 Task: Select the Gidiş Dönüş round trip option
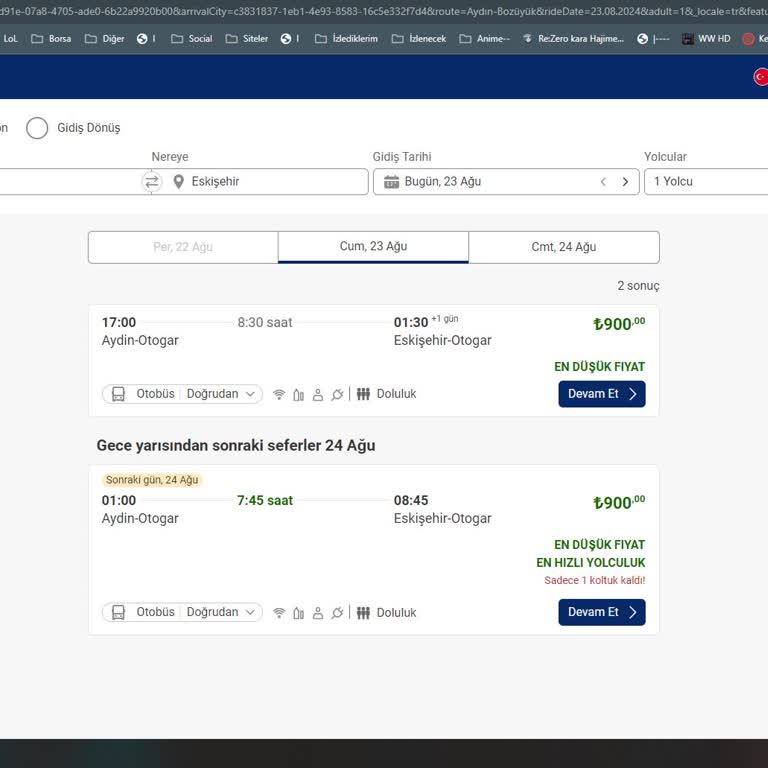coord(37,128)
